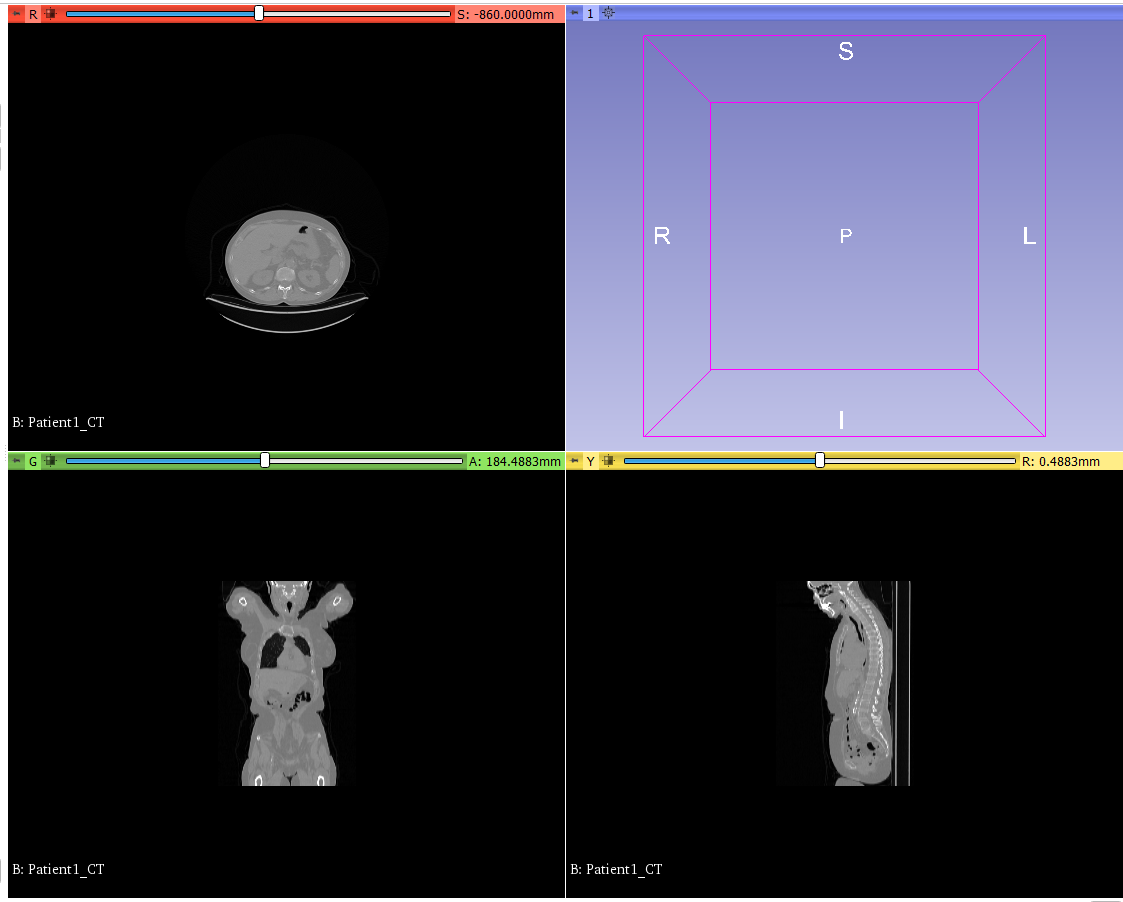The width and height of the screenshot is (1123, 902).
Task: Click the 'R' Red slice view label
Action: 33,14
